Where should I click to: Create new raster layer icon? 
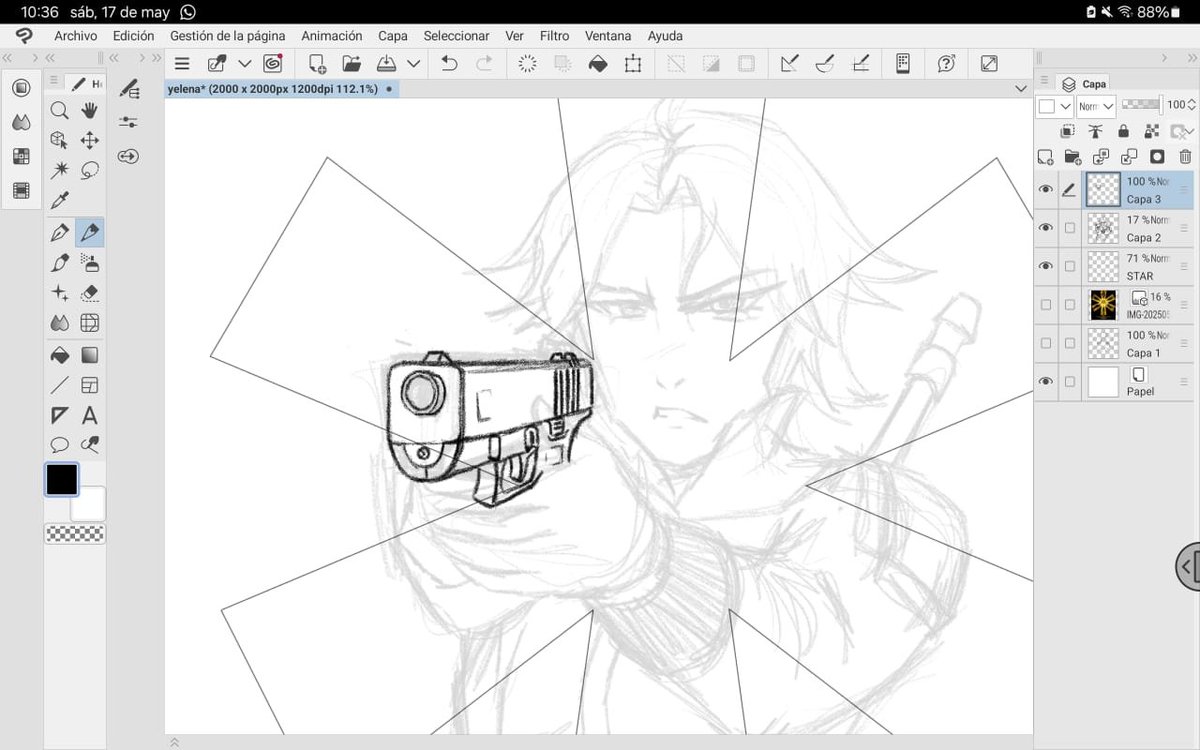(x=1045, y=157)
